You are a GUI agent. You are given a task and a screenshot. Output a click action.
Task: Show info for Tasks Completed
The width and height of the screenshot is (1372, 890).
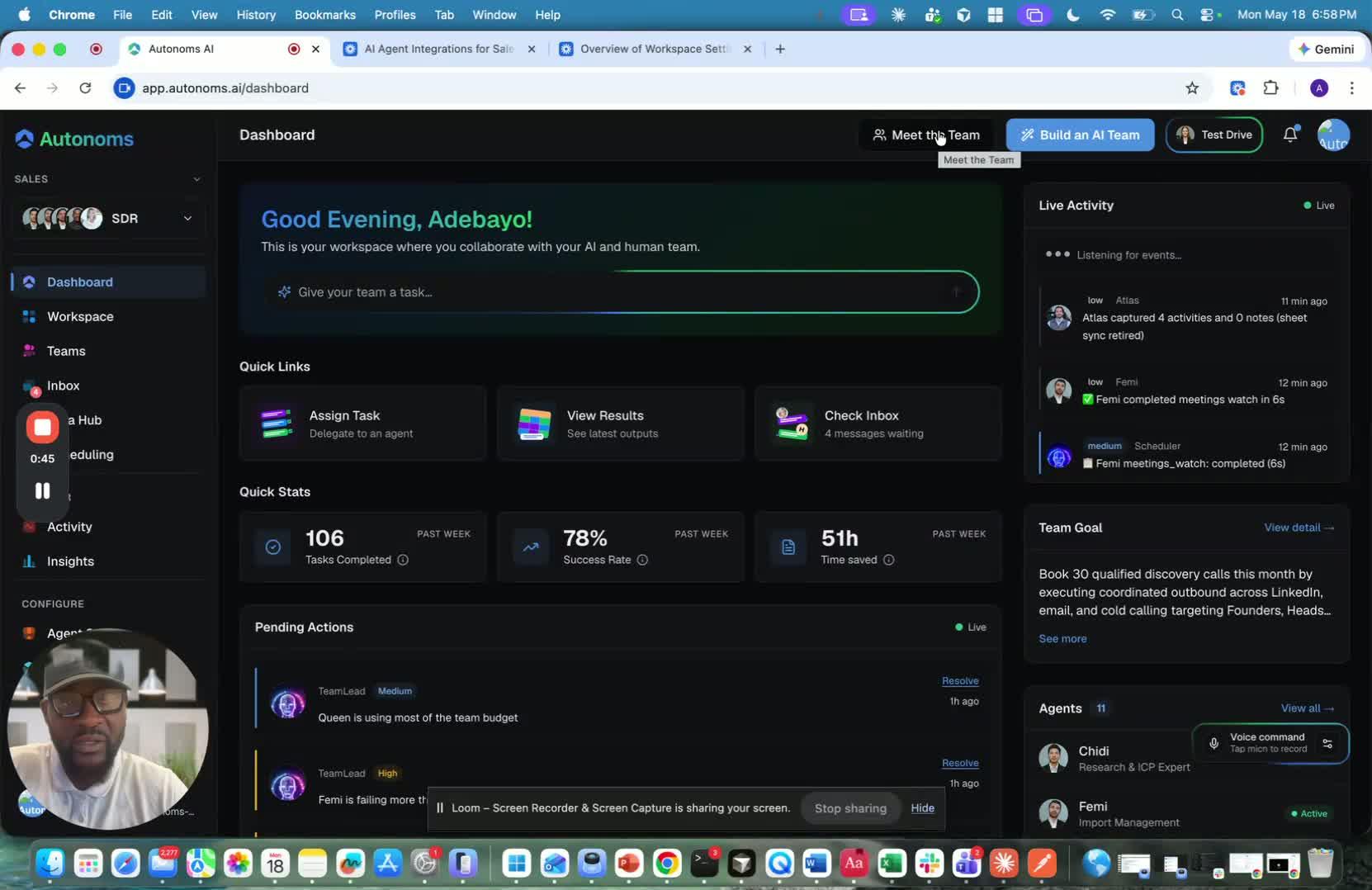point(403,560)
